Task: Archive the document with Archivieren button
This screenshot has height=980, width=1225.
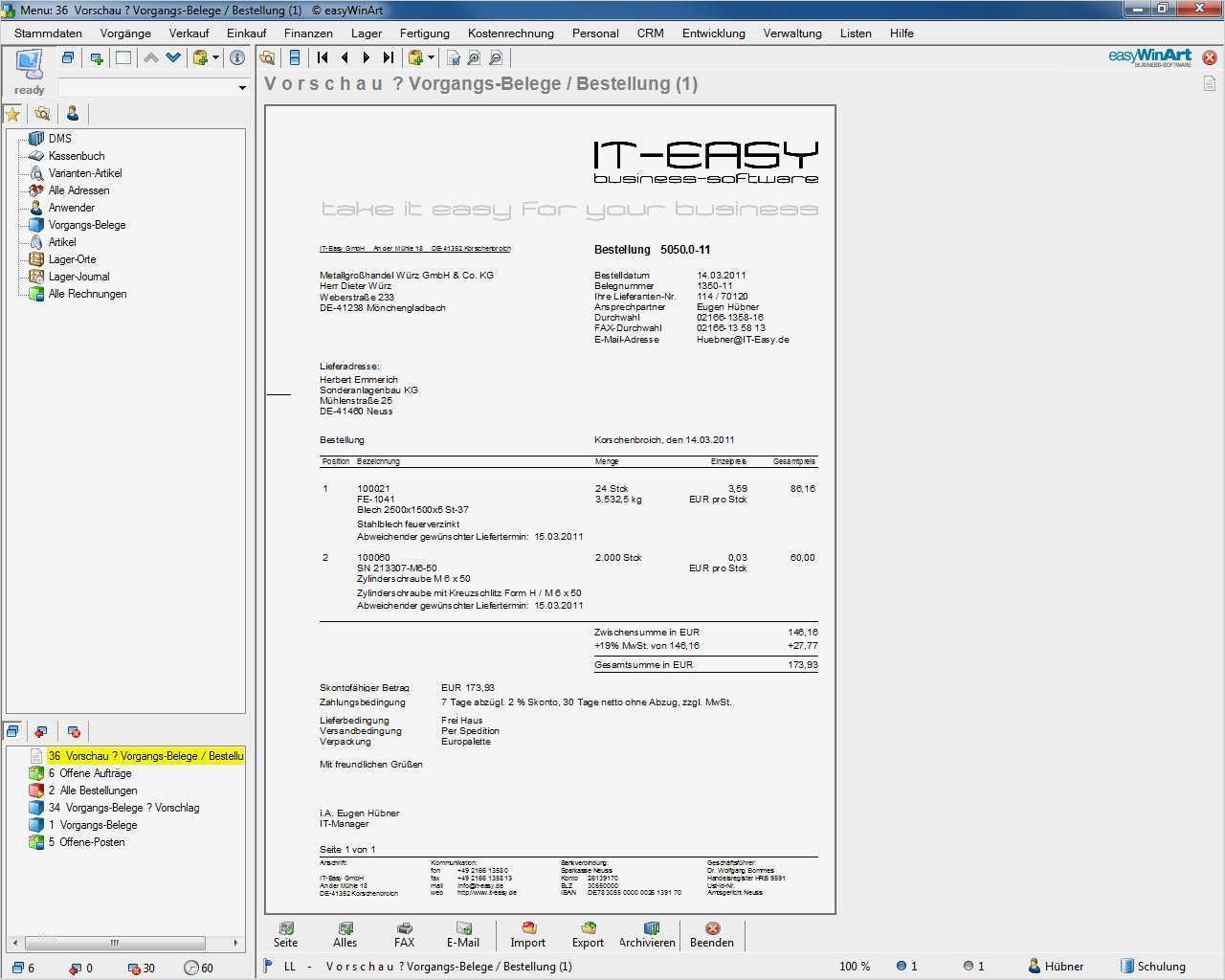Action: pyautogui.click(x=648, y=935)
